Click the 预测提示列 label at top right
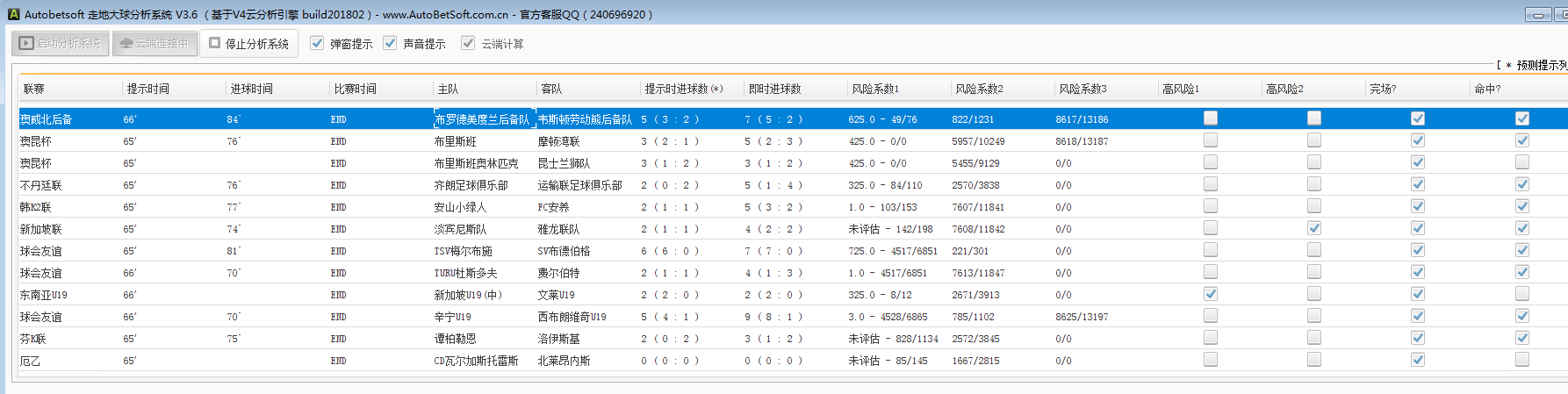 pos(1541,65)
